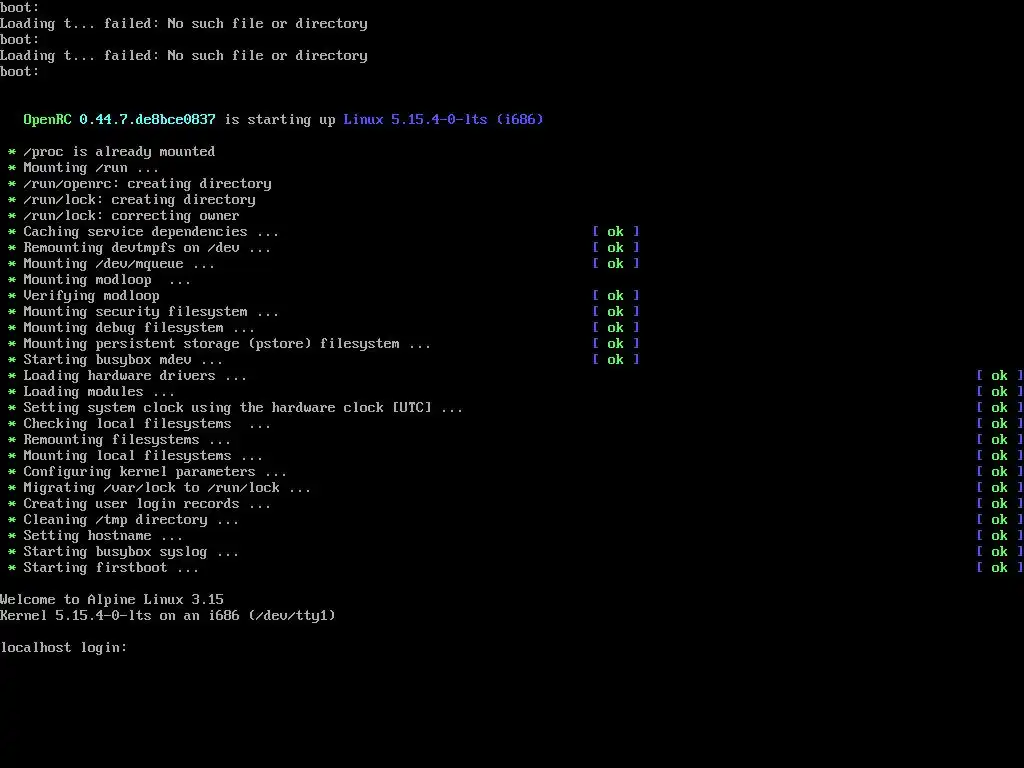Click 'Welcome to Alpine Linux 3.15' text
Screen dimensions: 1024x768
pyautogui.click(x=112, y=600)
